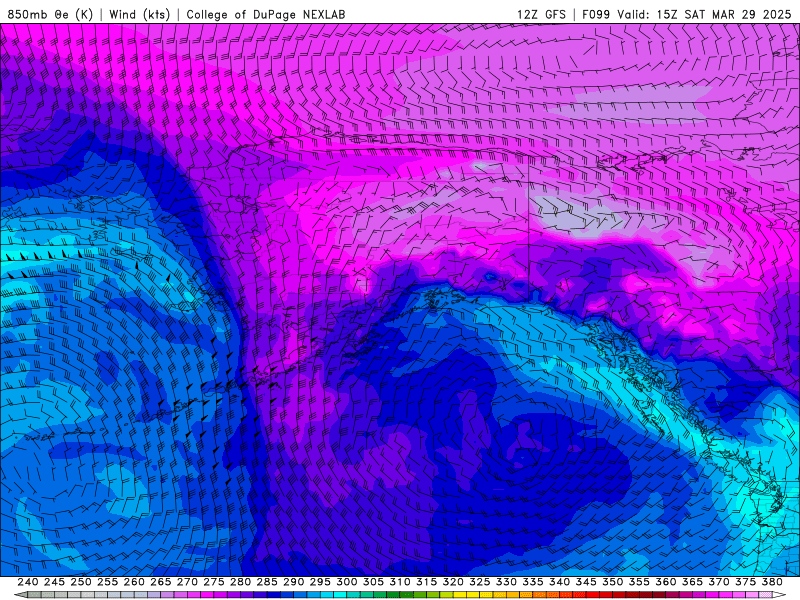
Task: Click the 350 color scale label
Action: [x=612, y=582]
